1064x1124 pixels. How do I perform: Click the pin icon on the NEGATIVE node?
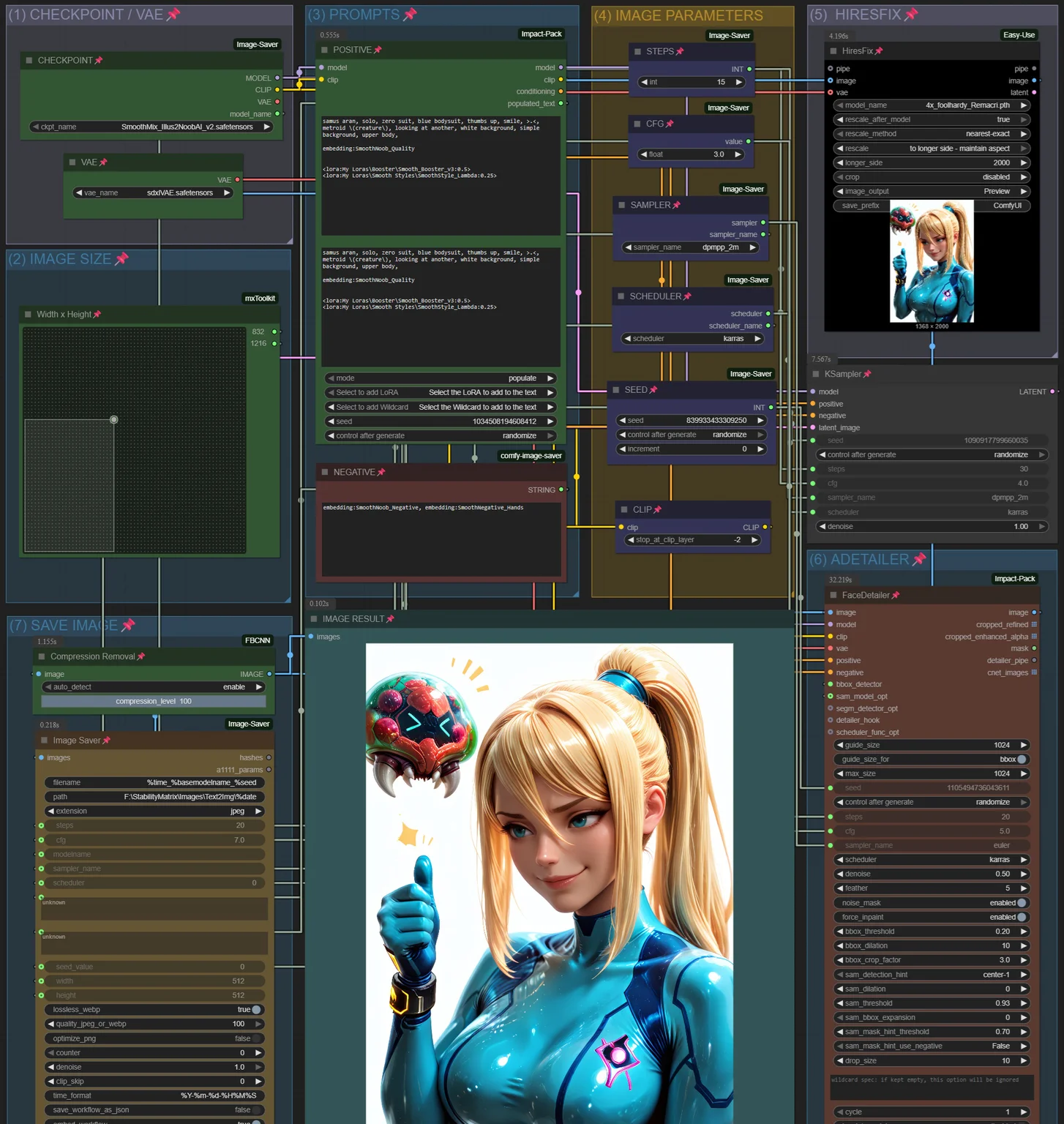381,473
